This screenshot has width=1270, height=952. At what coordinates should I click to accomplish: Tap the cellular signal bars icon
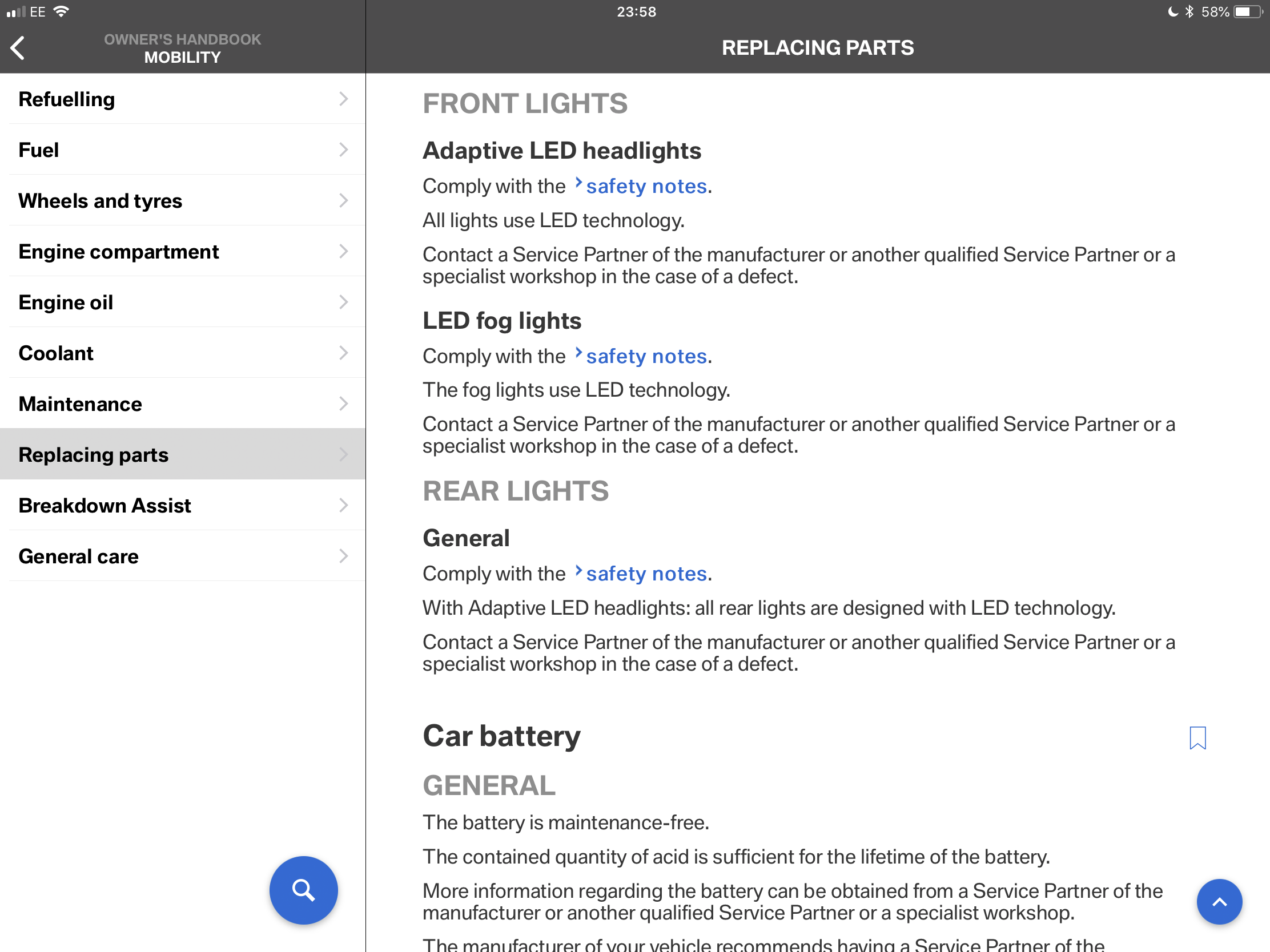click(x=16, y=11)
